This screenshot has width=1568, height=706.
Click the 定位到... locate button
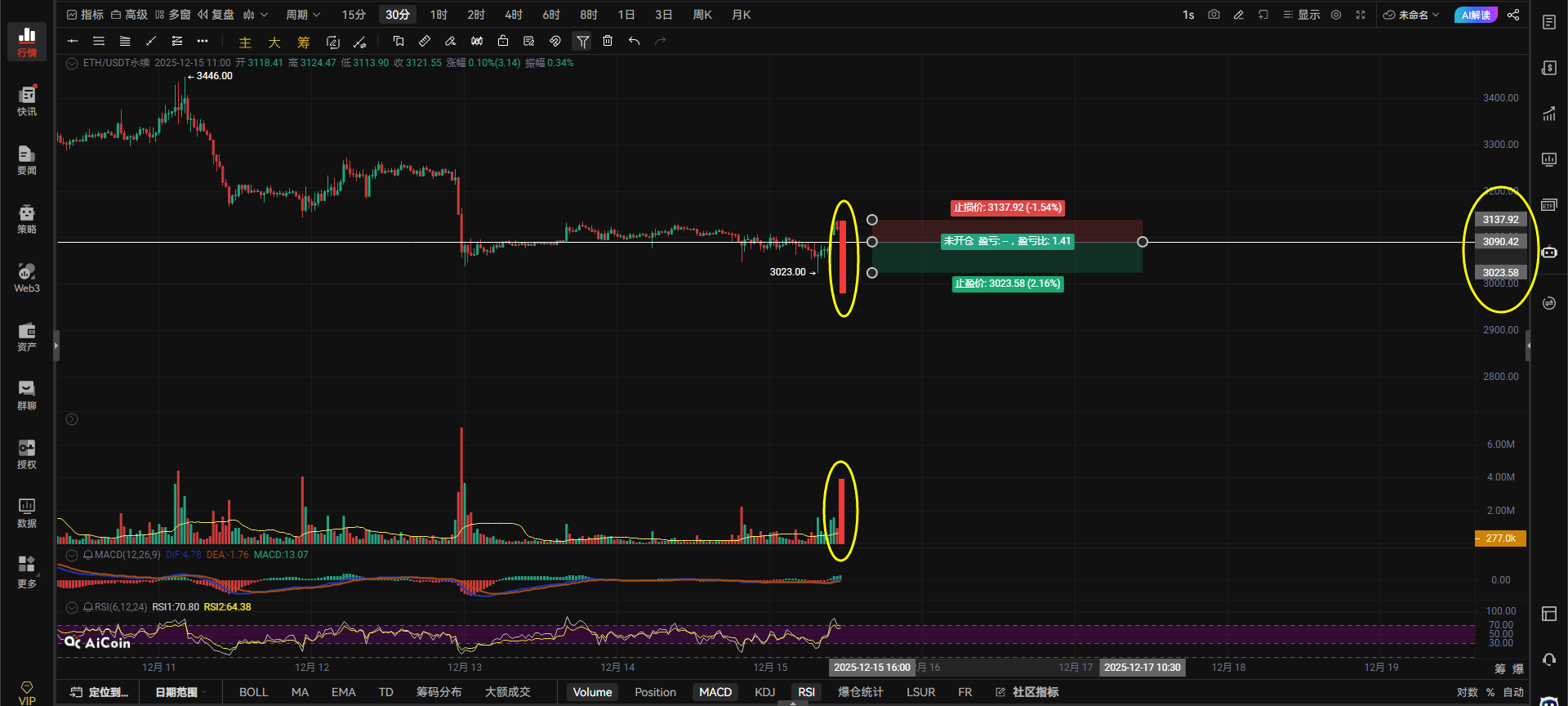(100, 692)
